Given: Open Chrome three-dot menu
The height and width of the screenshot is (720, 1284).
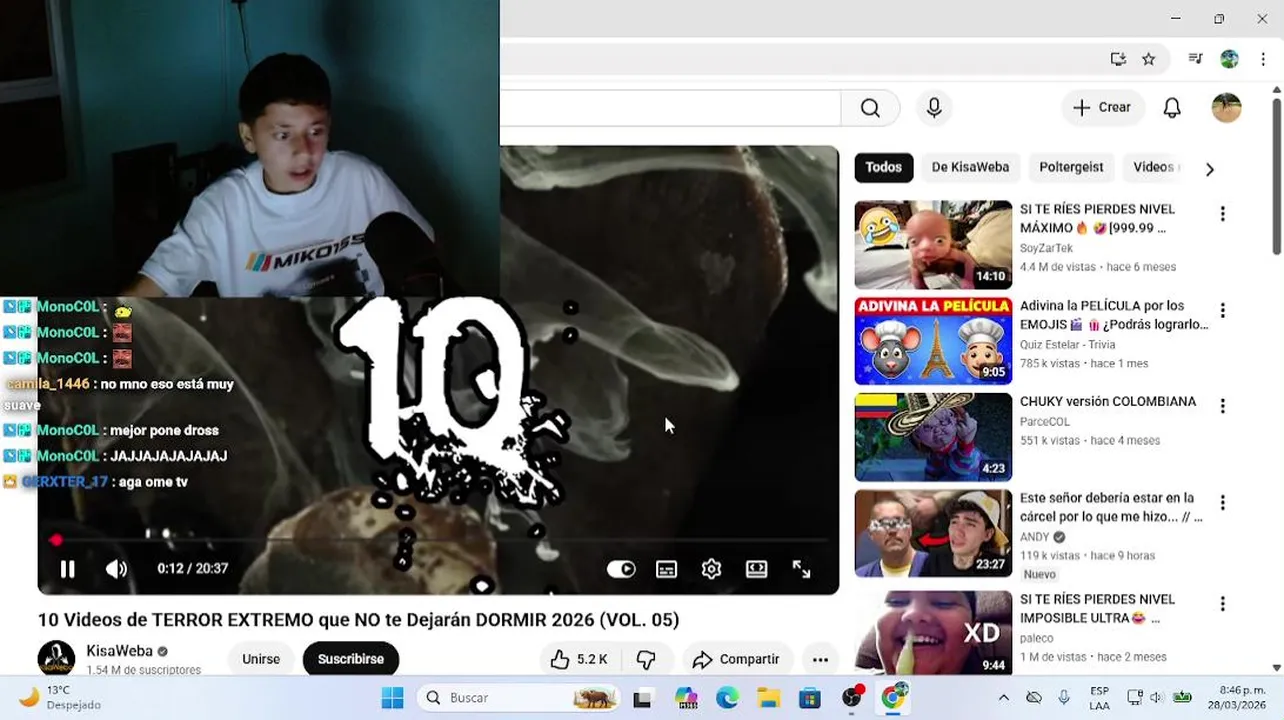Looking at the screenshot, I should pos(1263,59).
